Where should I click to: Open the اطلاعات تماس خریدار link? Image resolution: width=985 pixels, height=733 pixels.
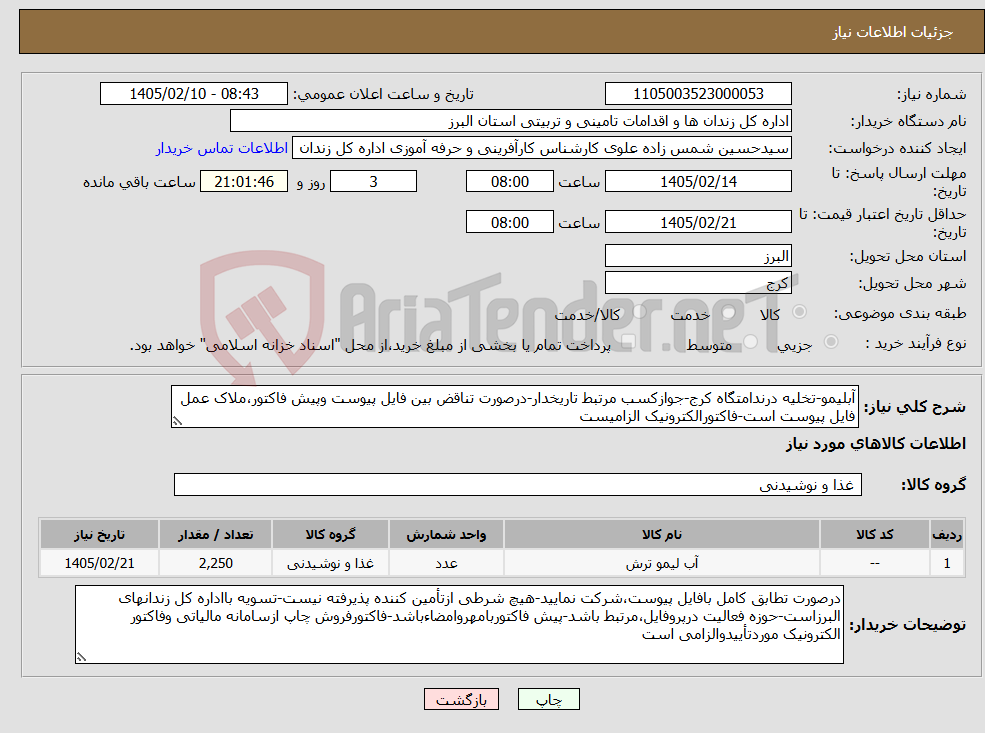click(222, 148)
